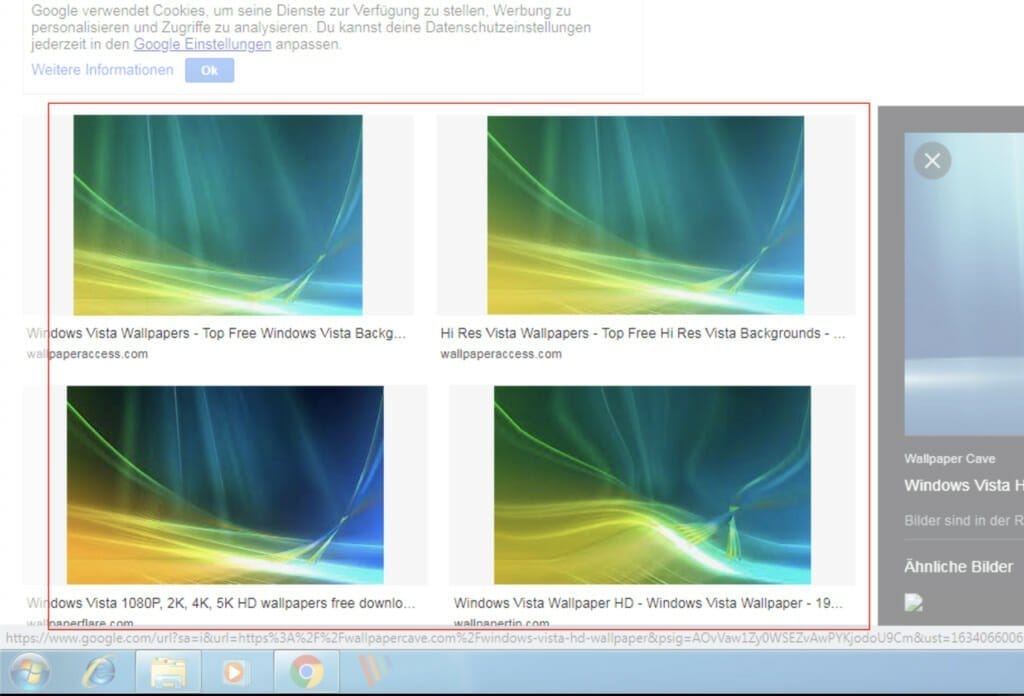
Task: Open the Windows Vista Wallpapers wallpaperaccess thumbnail
Action: pyautogui.click(x=217, y=215)
